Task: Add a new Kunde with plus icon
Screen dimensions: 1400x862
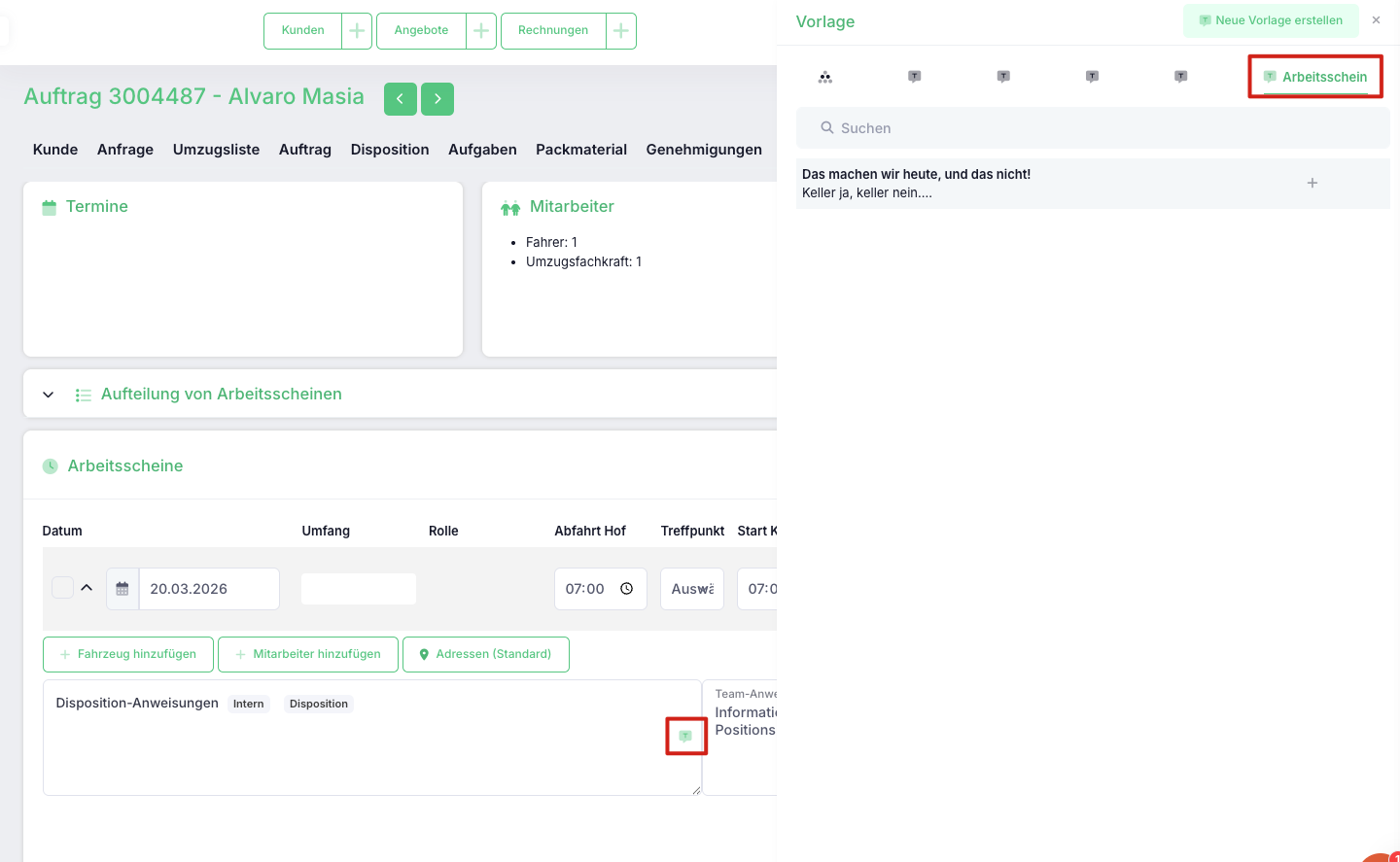Action: [x=357, y=30]
